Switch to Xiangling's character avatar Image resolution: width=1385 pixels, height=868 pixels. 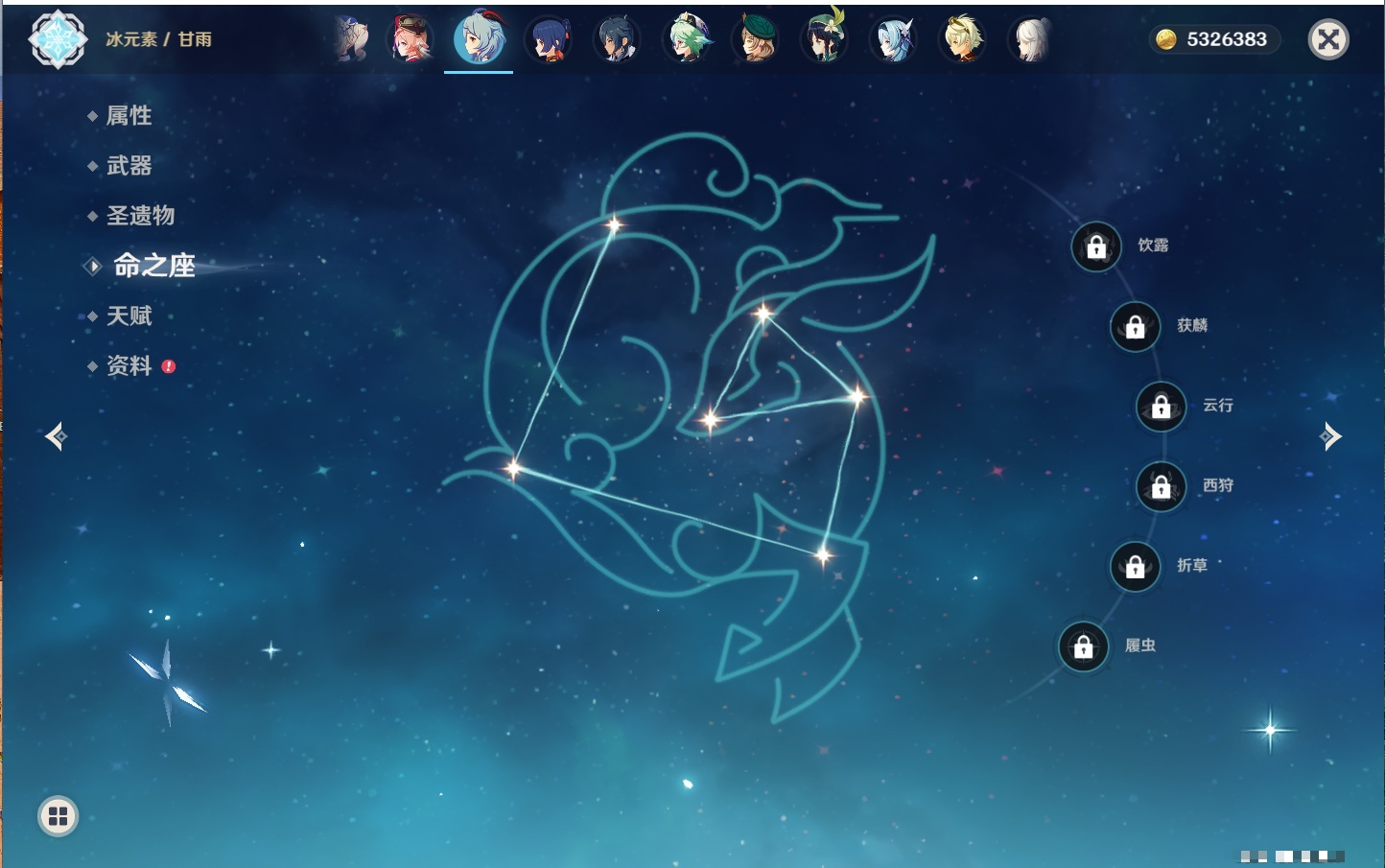point(549,39)
